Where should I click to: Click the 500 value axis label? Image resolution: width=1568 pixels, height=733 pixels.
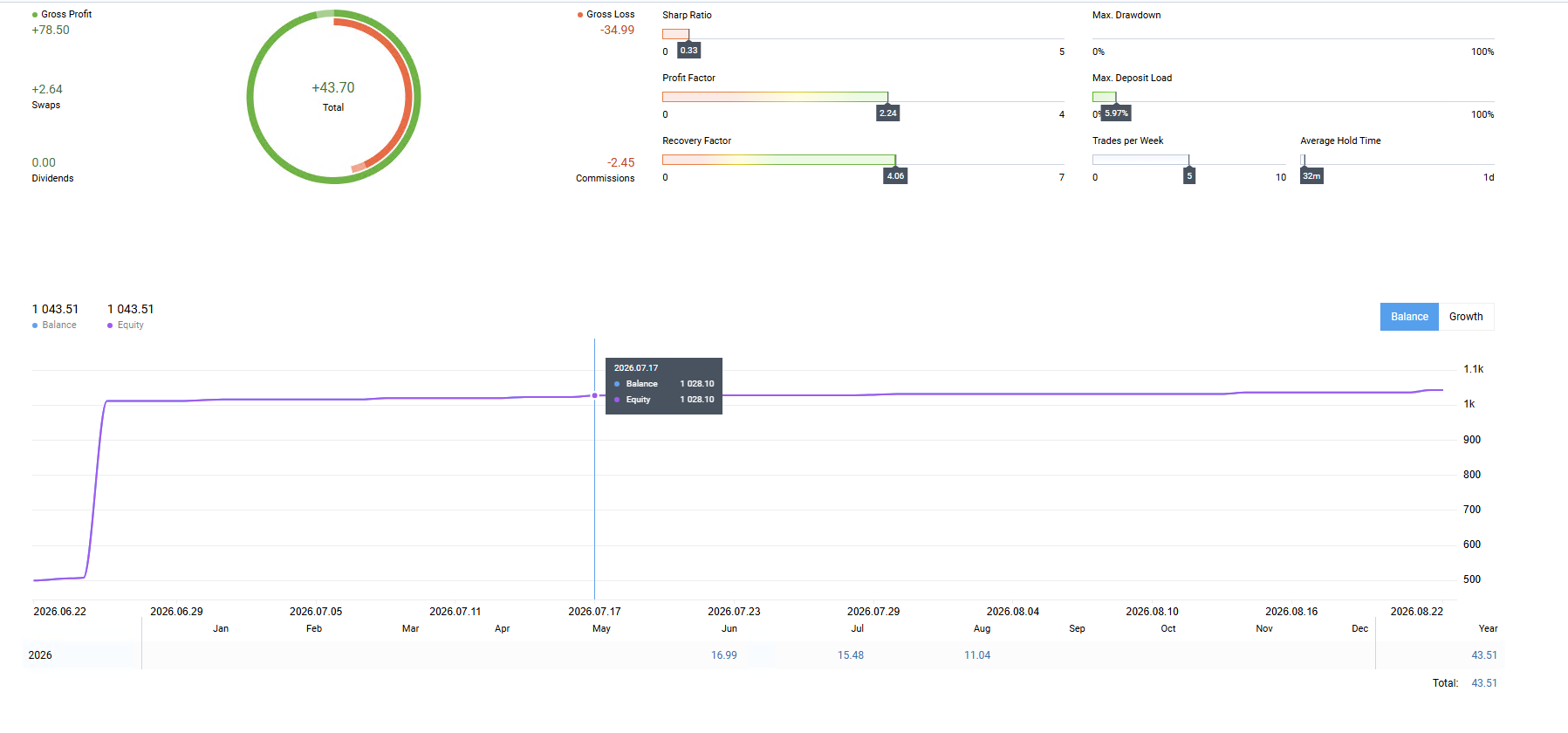point(1472,579)
